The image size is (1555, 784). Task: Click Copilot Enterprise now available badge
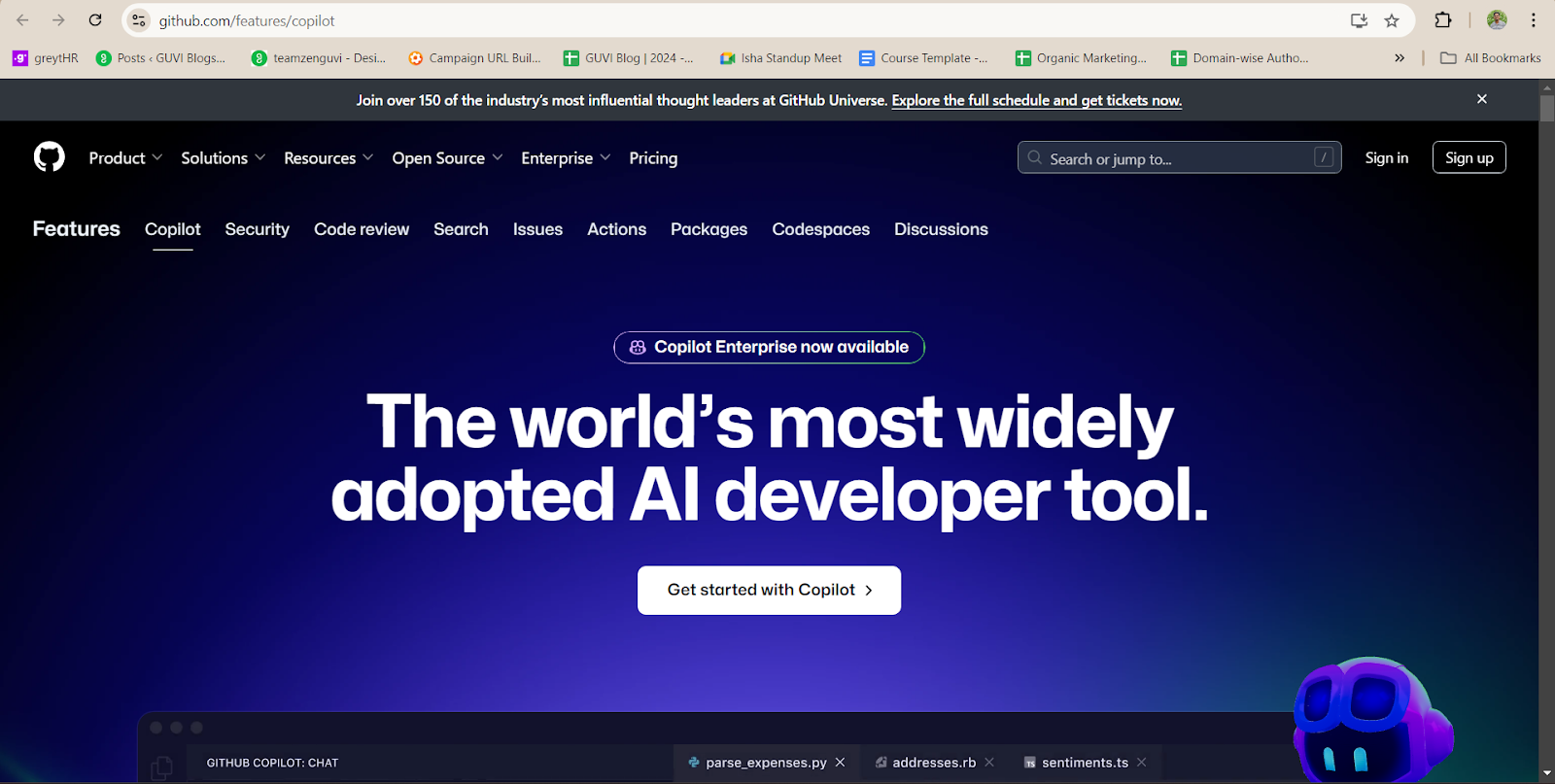click(x=769, y=347)
